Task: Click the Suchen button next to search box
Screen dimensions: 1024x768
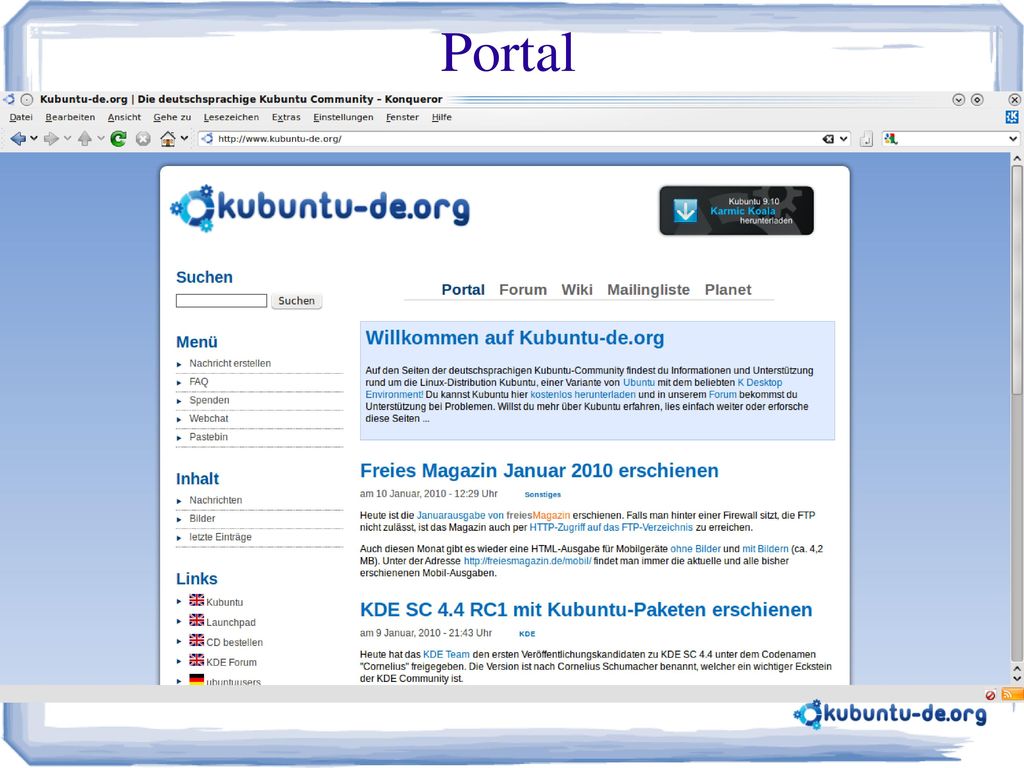Action: (296, 301)
